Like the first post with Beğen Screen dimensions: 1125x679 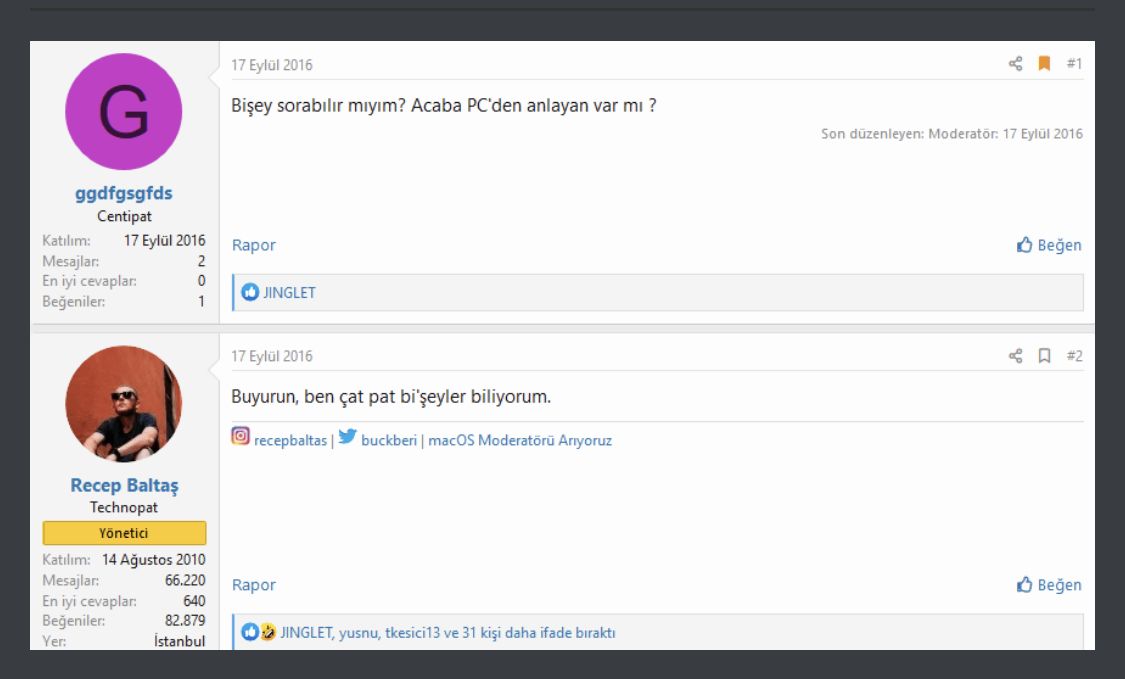(x=1049, y=245)
